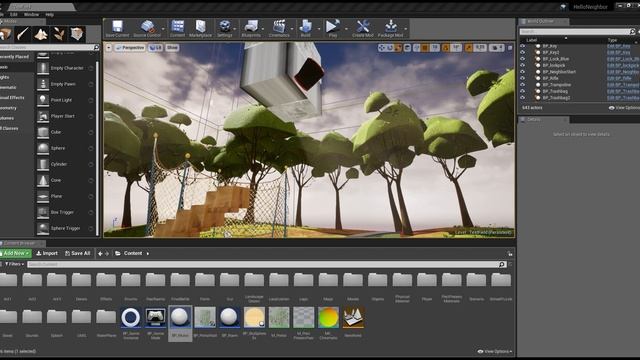The width and height of the screenshot is (640, 360).
Task: Click the Point Light icon in list
Action: pos(43,100)
